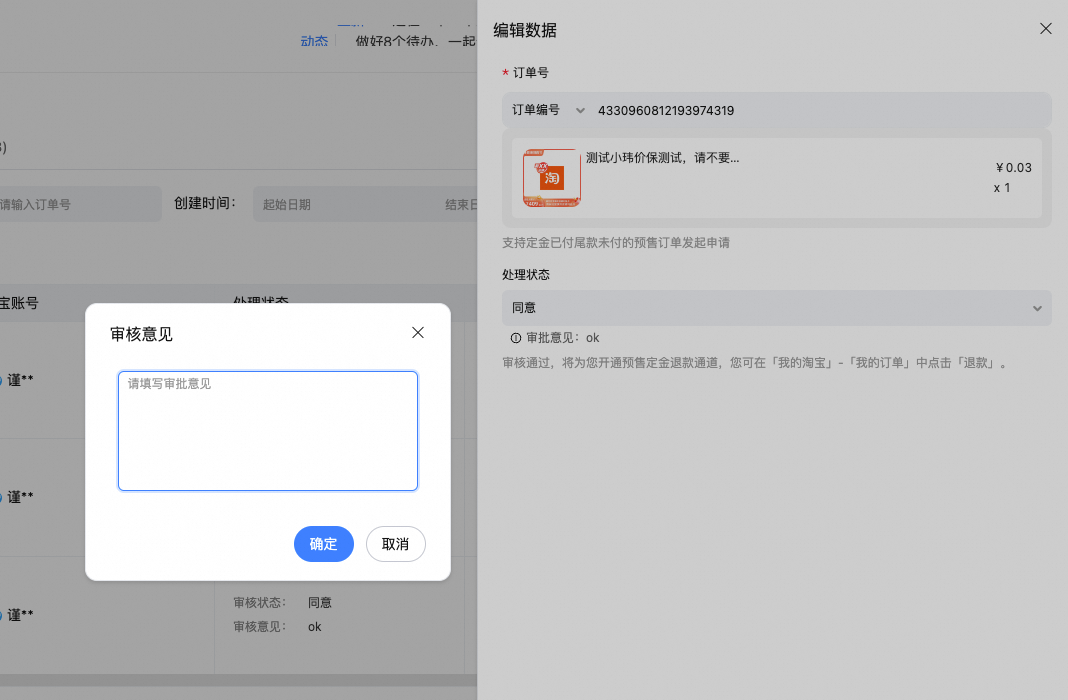Close the 编辑数据 side panel
The width and height of the screenshot is (1068, 700).
click(x=1045, y=29)
